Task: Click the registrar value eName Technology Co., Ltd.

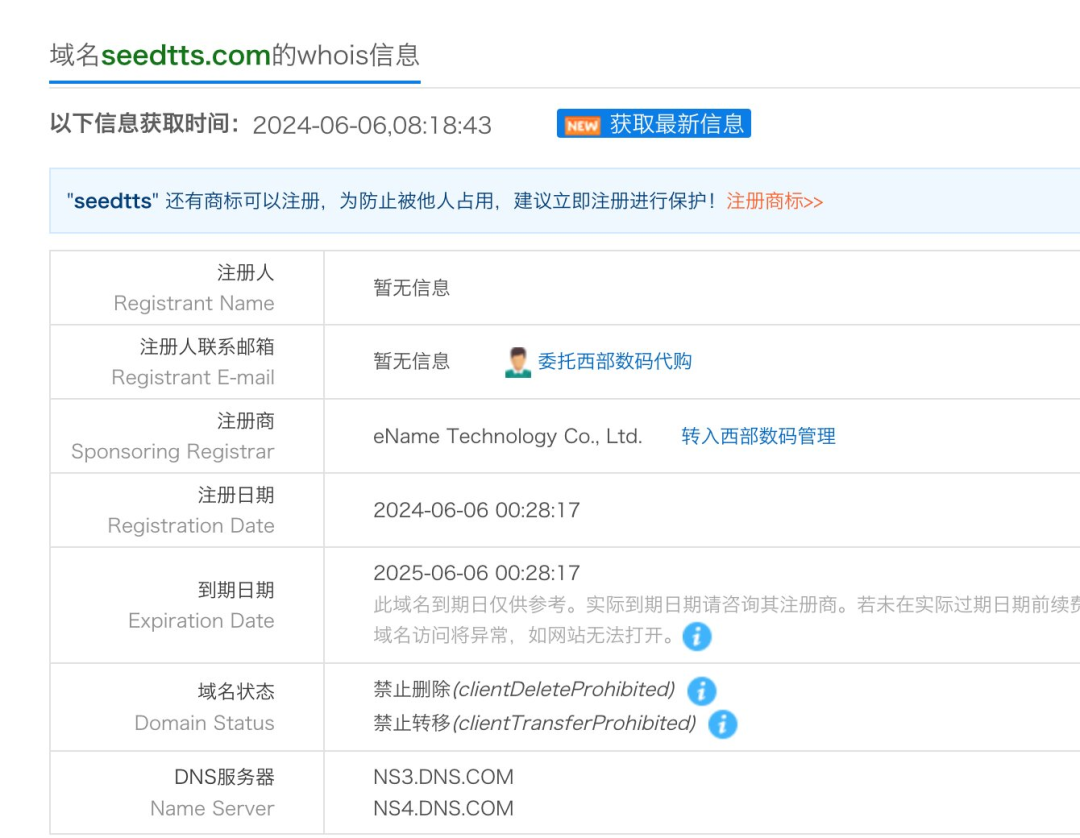Action: tap(508, 436)
